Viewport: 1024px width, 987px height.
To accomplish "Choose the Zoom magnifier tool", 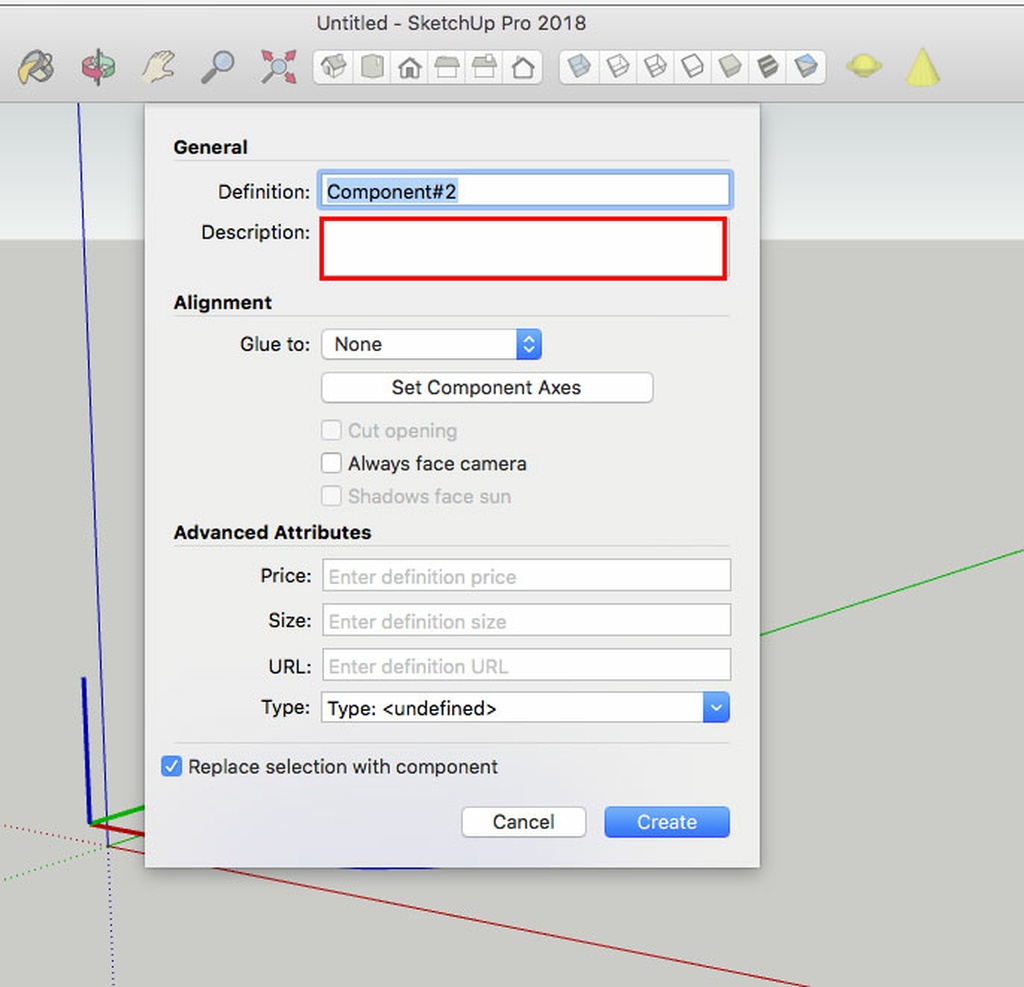I will [217, 68].
